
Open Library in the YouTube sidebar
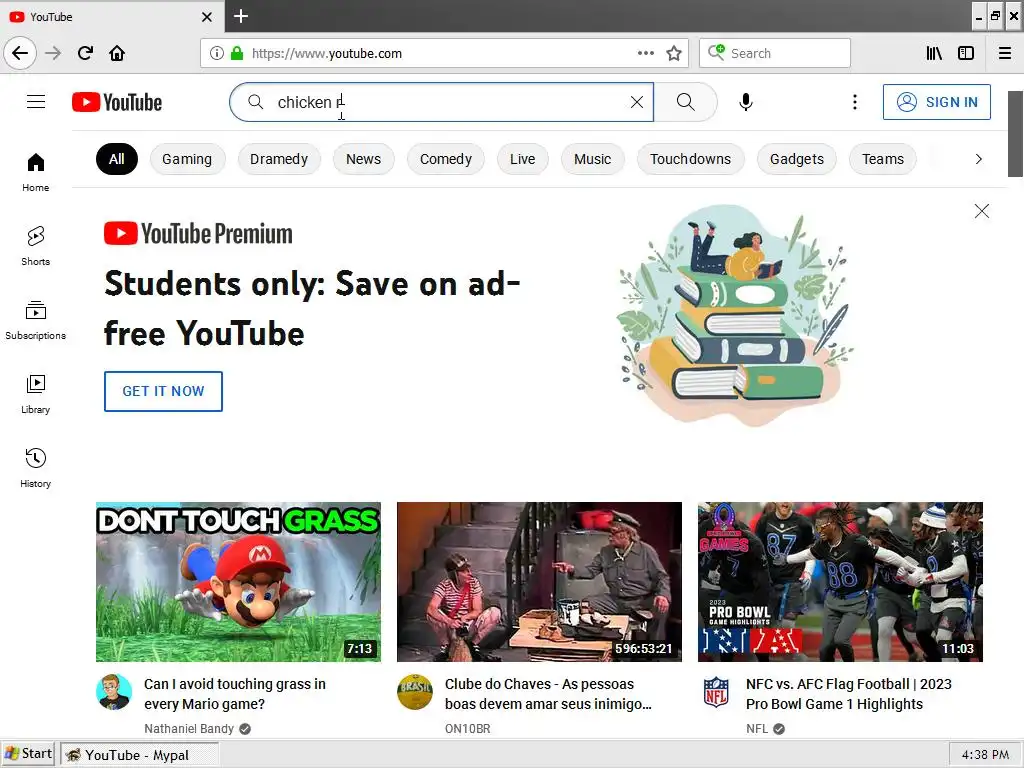tap(35, 394)
